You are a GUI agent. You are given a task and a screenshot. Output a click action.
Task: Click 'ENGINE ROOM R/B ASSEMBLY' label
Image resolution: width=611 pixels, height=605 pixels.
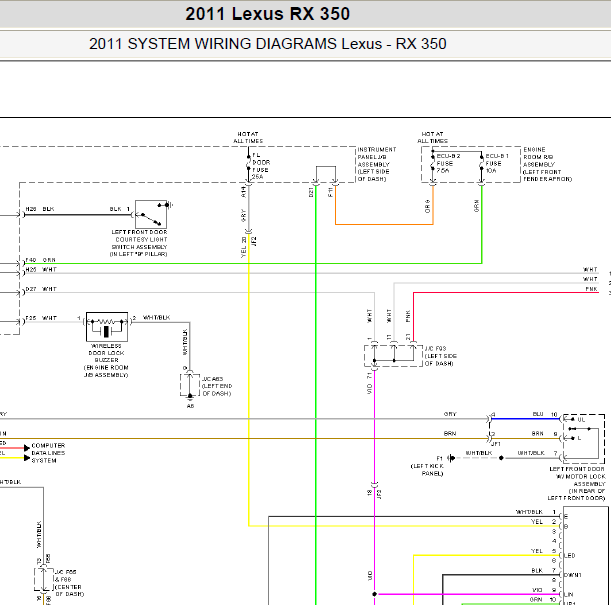(x=547, y=164)
